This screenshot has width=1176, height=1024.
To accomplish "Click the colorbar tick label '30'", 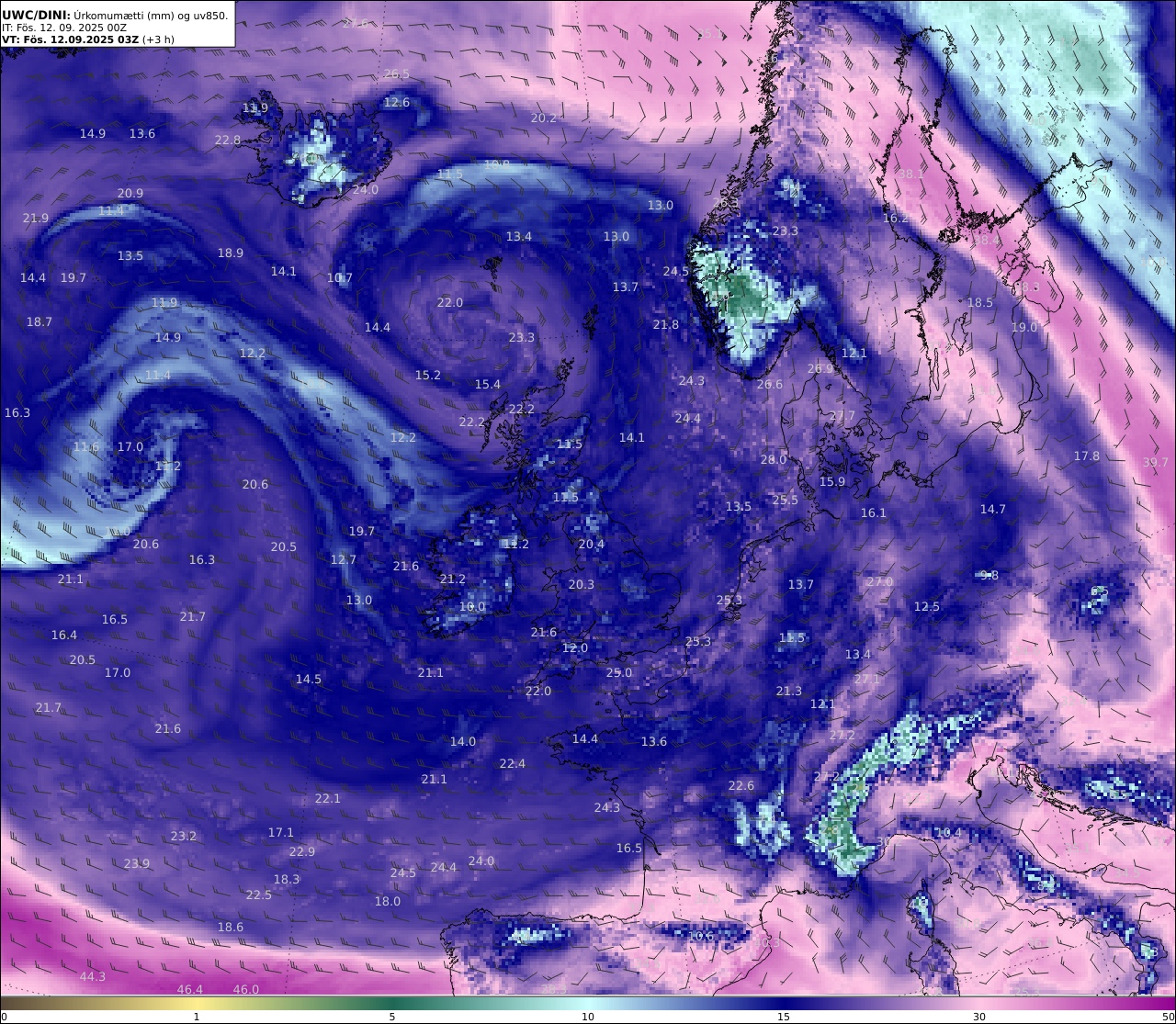I will 979,1017.
